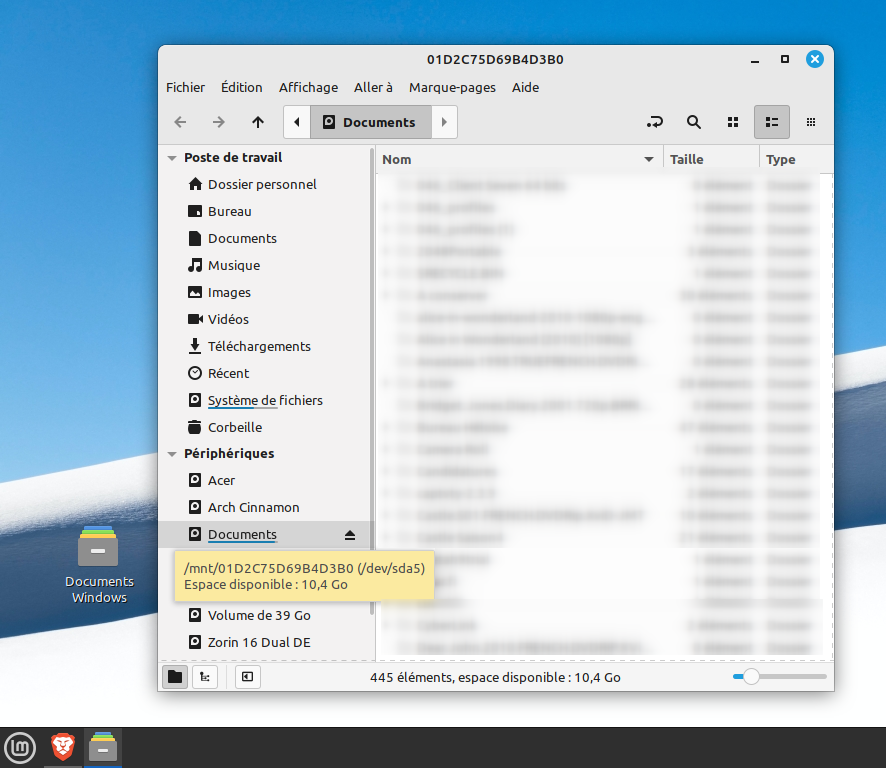Show places in the sidebar
886x768 pixels.
(175, 677)
